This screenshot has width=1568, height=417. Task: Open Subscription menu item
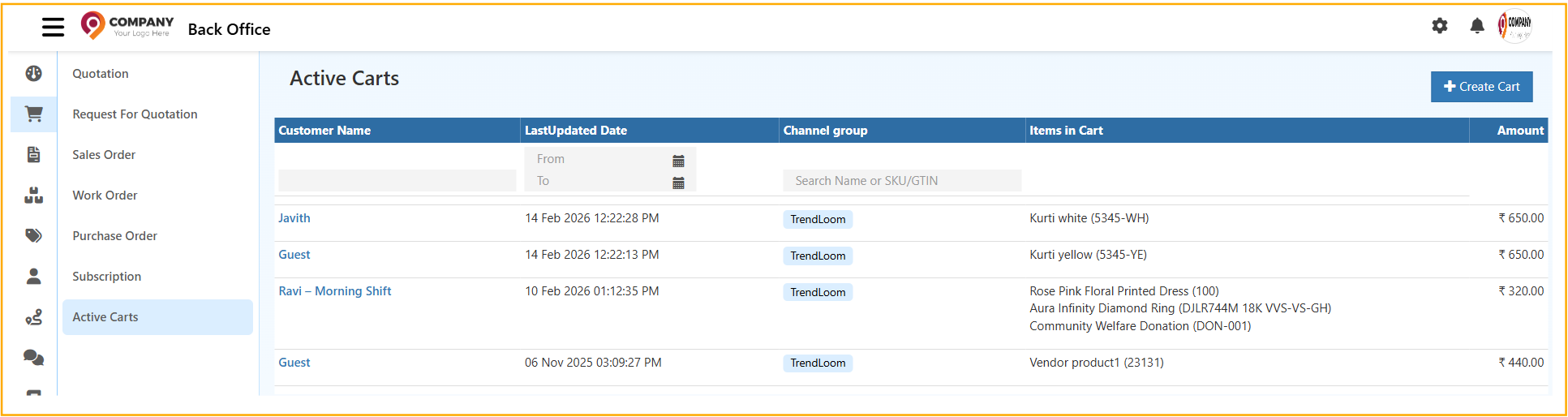coord(106,277)
